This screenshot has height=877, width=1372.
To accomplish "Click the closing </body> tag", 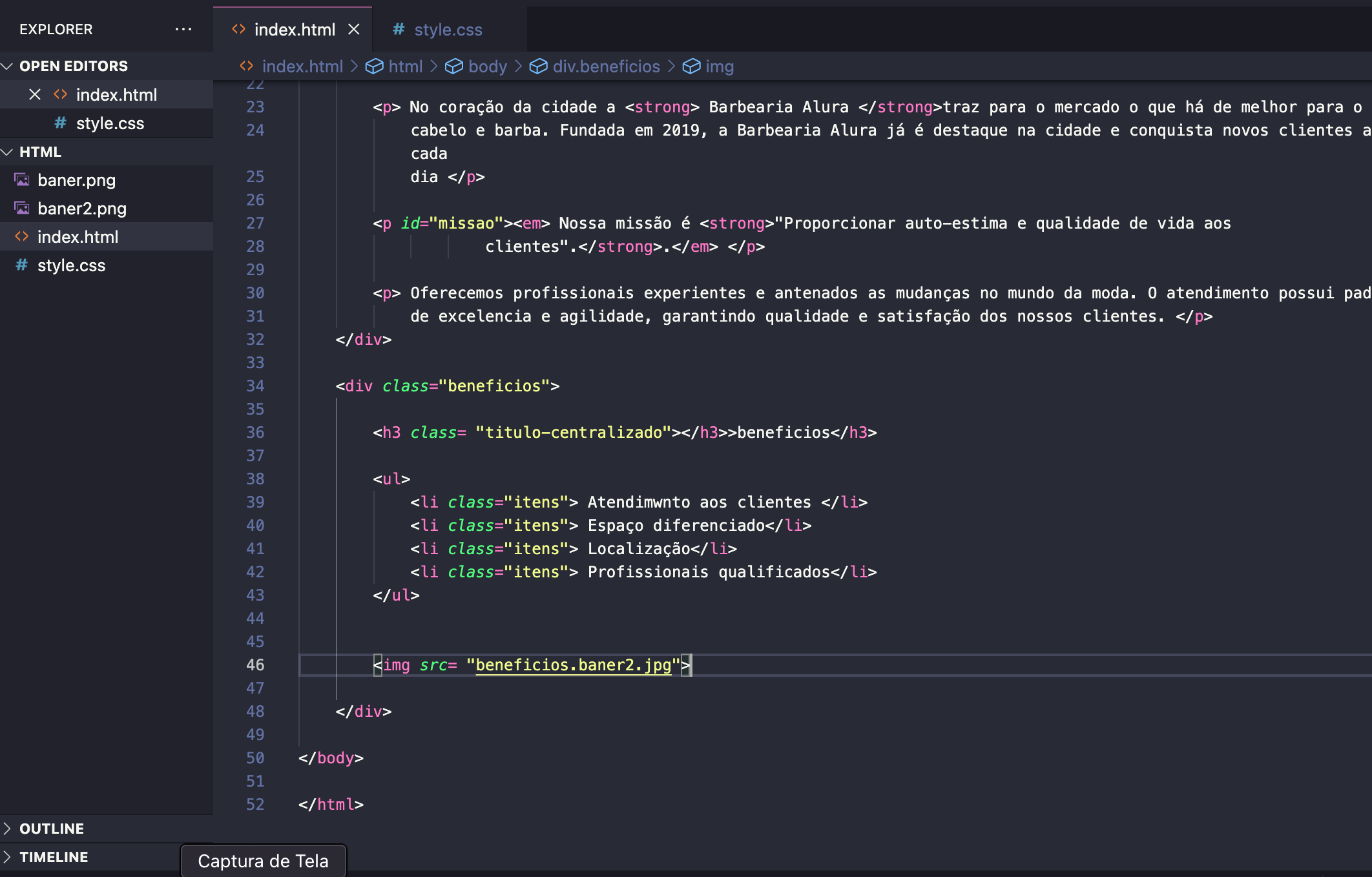I will (x=331, y=758).
